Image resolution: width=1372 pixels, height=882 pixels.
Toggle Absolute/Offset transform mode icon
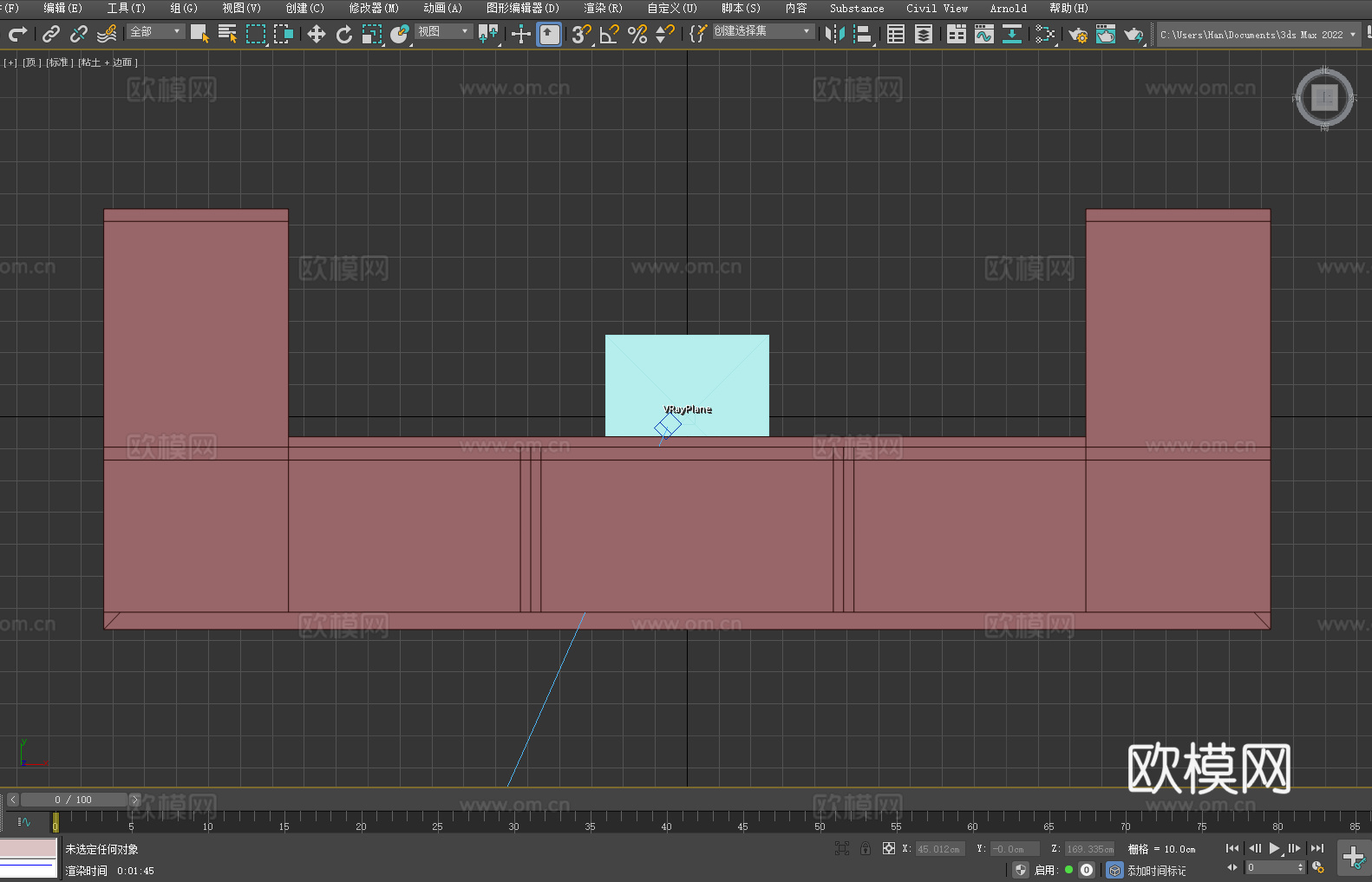pos(888,848)
